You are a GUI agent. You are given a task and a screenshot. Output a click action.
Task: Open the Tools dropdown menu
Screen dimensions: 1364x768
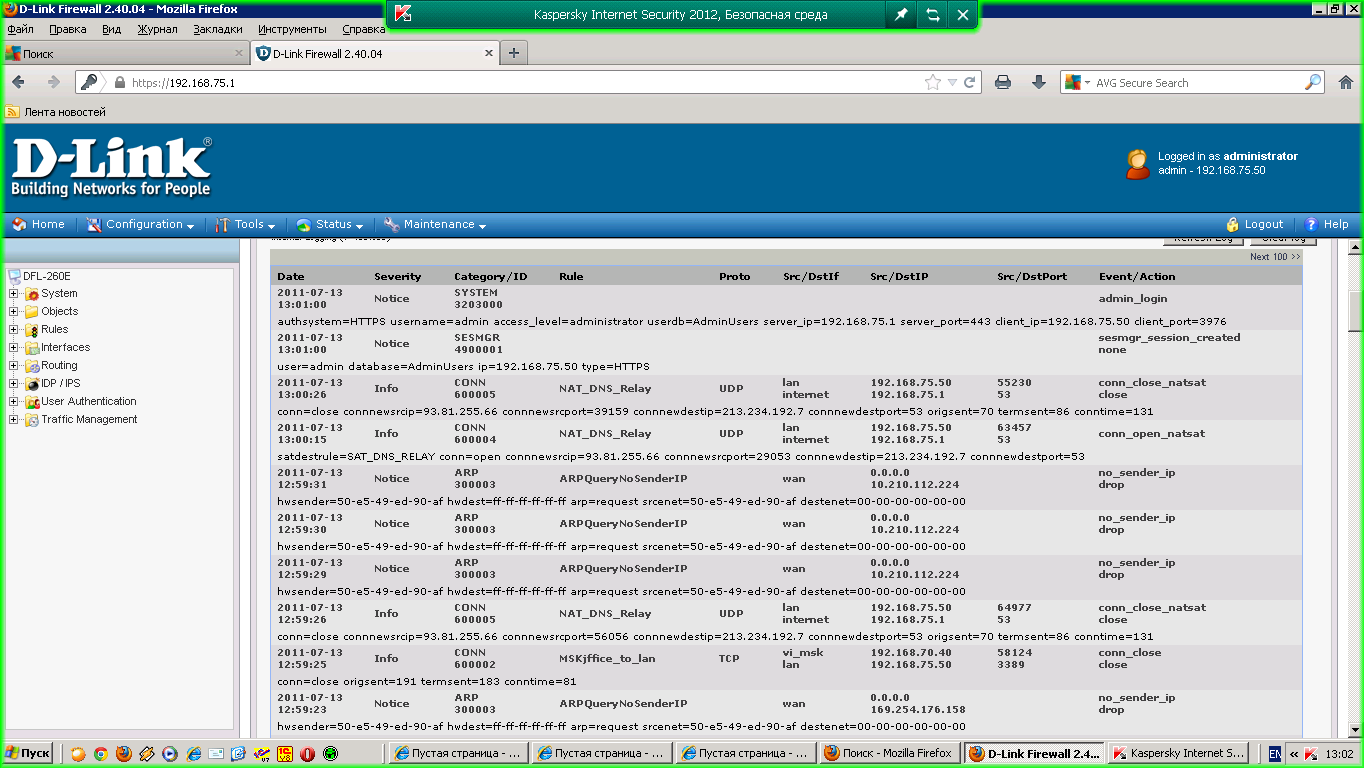(x=245, y=225)
